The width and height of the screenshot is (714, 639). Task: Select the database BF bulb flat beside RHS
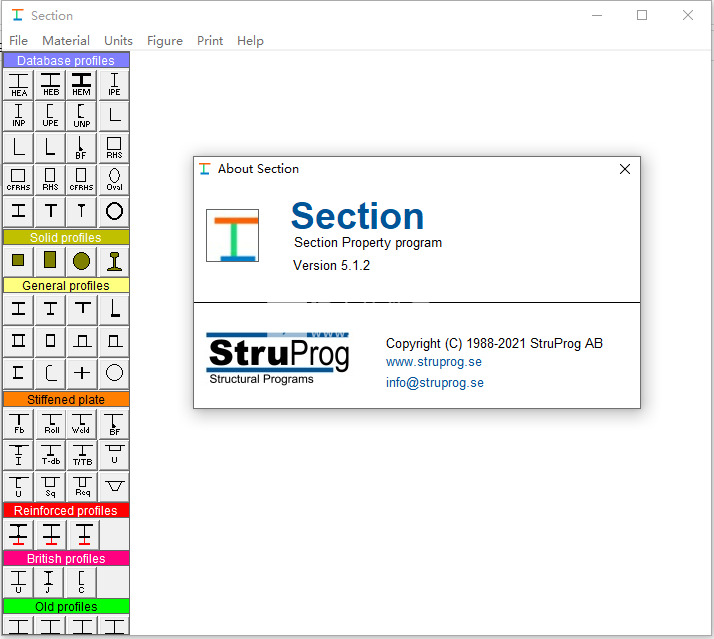coord(82,148)
